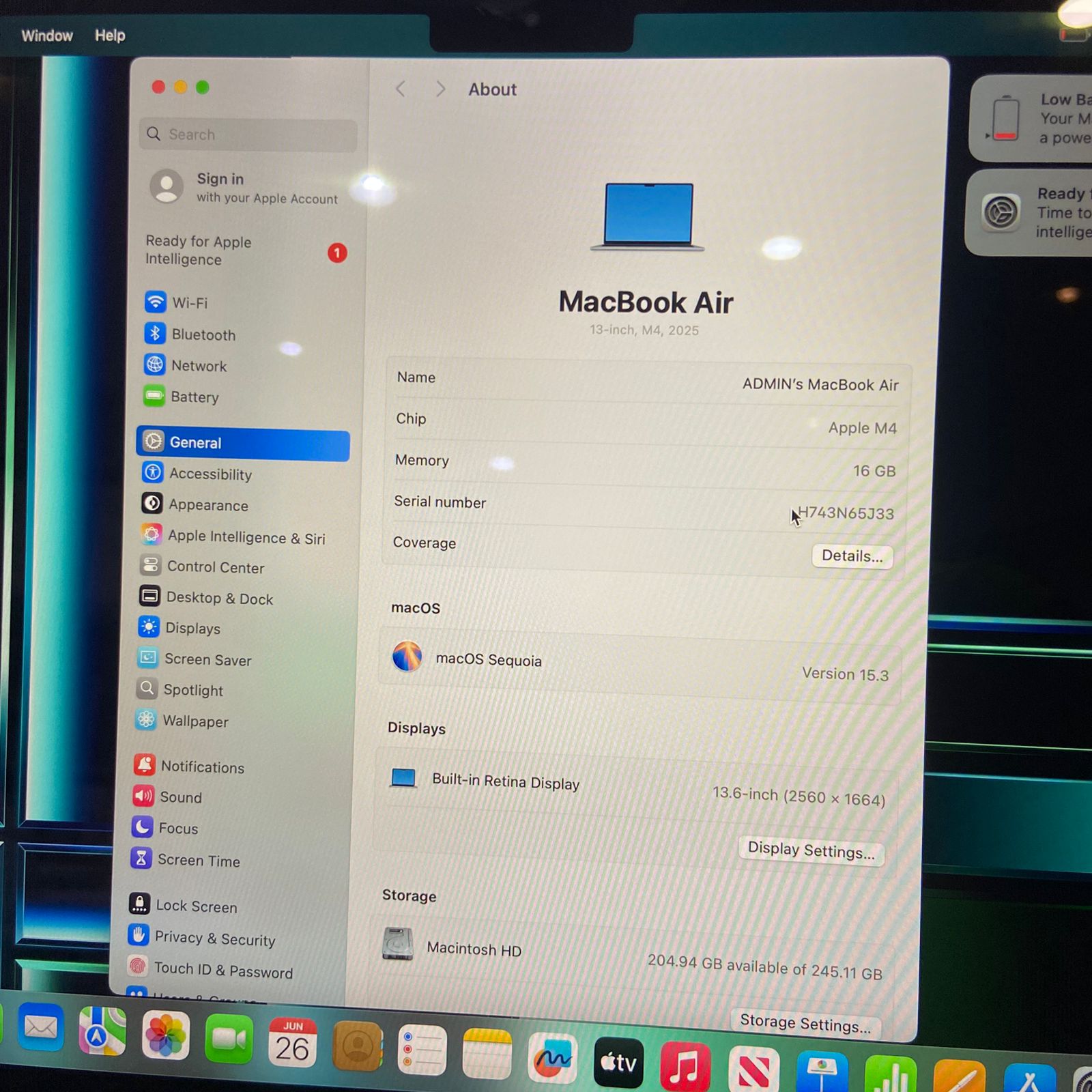Launch Photos from the Dock
This screenshot has width=1092, height=1092.
click(166, 1035)
